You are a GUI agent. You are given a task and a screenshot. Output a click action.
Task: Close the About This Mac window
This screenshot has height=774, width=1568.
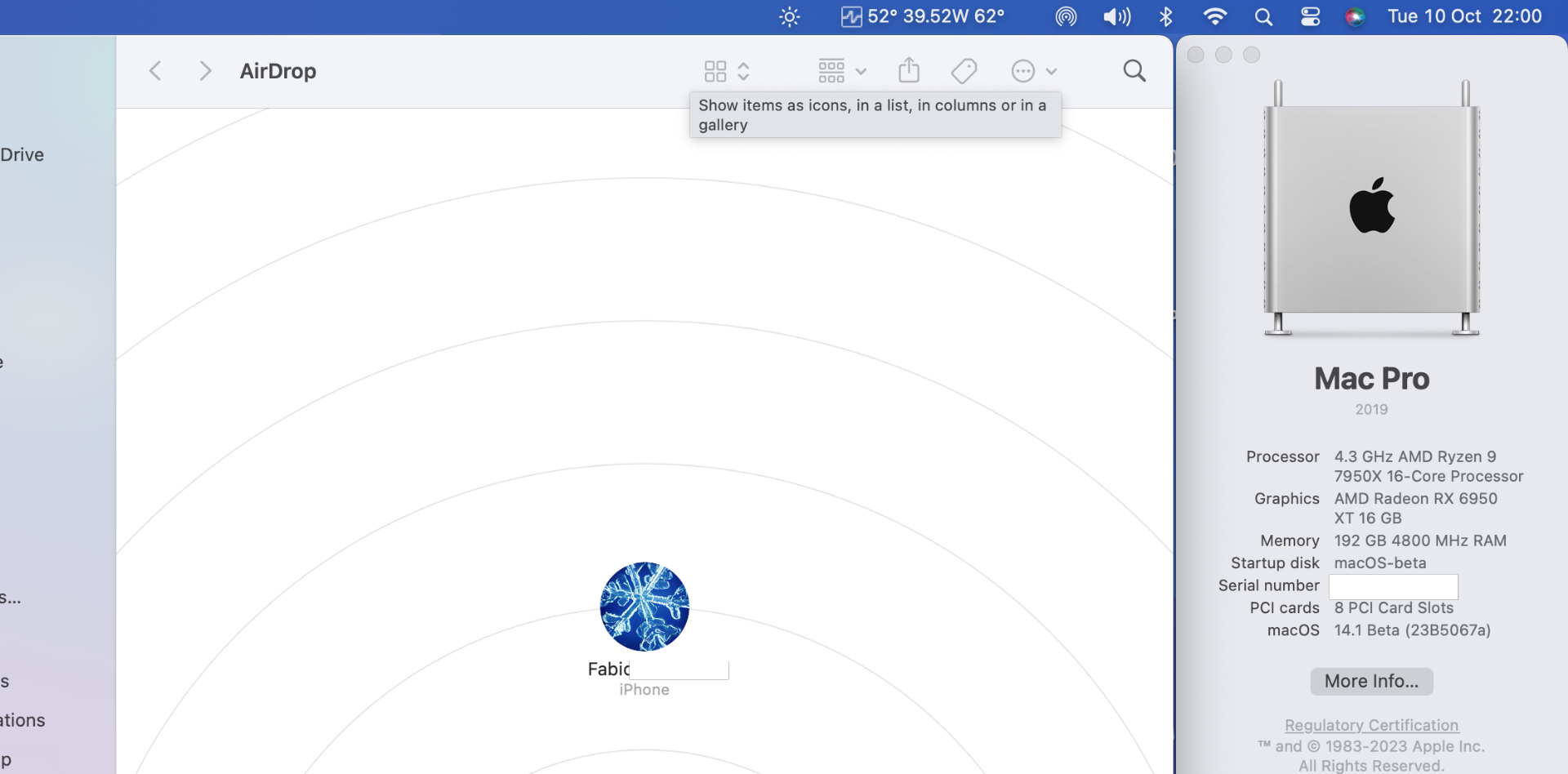pos(1196,55)
